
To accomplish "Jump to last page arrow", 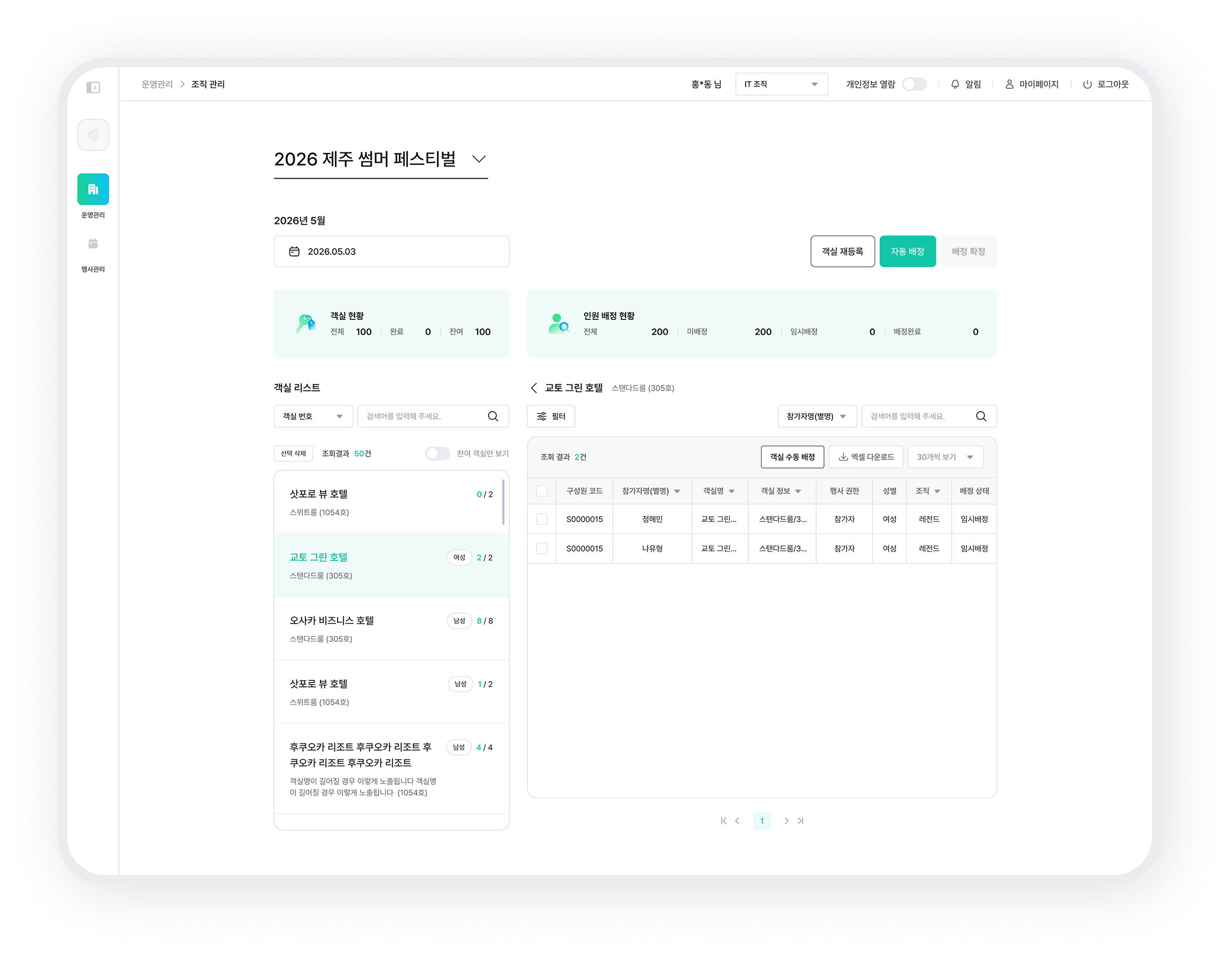I will tap(801, 821).
